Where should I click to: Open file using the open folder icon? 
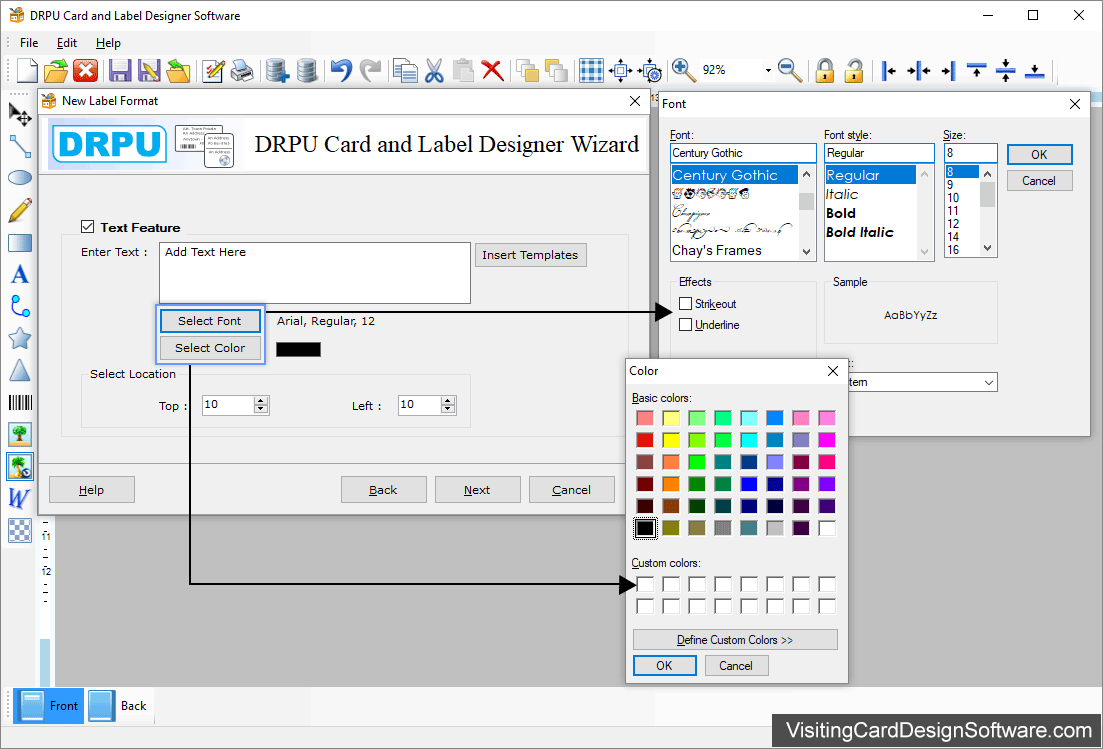(56, 70)
